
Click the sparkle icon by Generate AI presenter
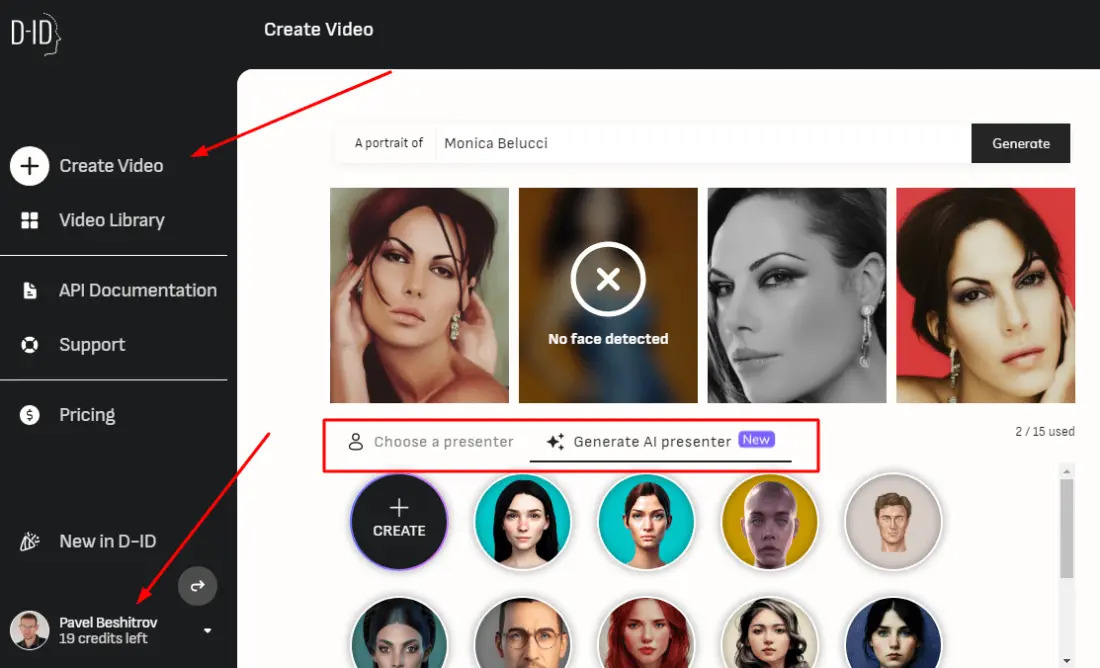tap(556, 441)
